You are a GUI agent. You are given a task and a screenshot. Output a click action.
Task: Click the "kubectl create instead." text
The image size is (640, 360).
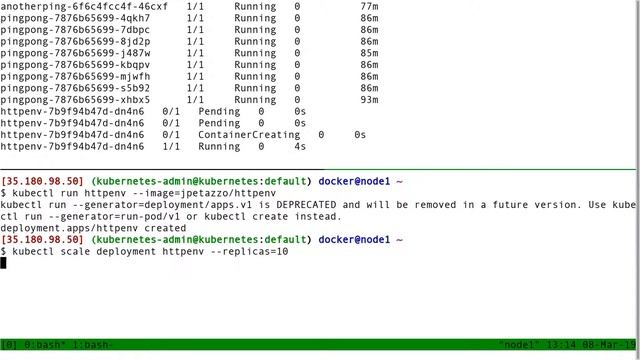273,216
